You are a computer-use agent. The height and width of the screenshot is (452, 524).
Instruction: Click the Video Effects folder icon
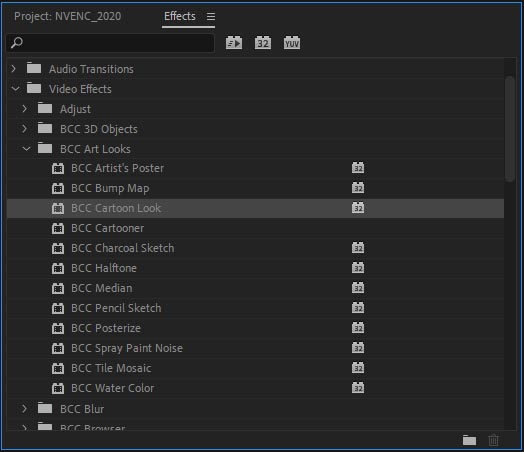pyautogui.click(x=34, y=88)
